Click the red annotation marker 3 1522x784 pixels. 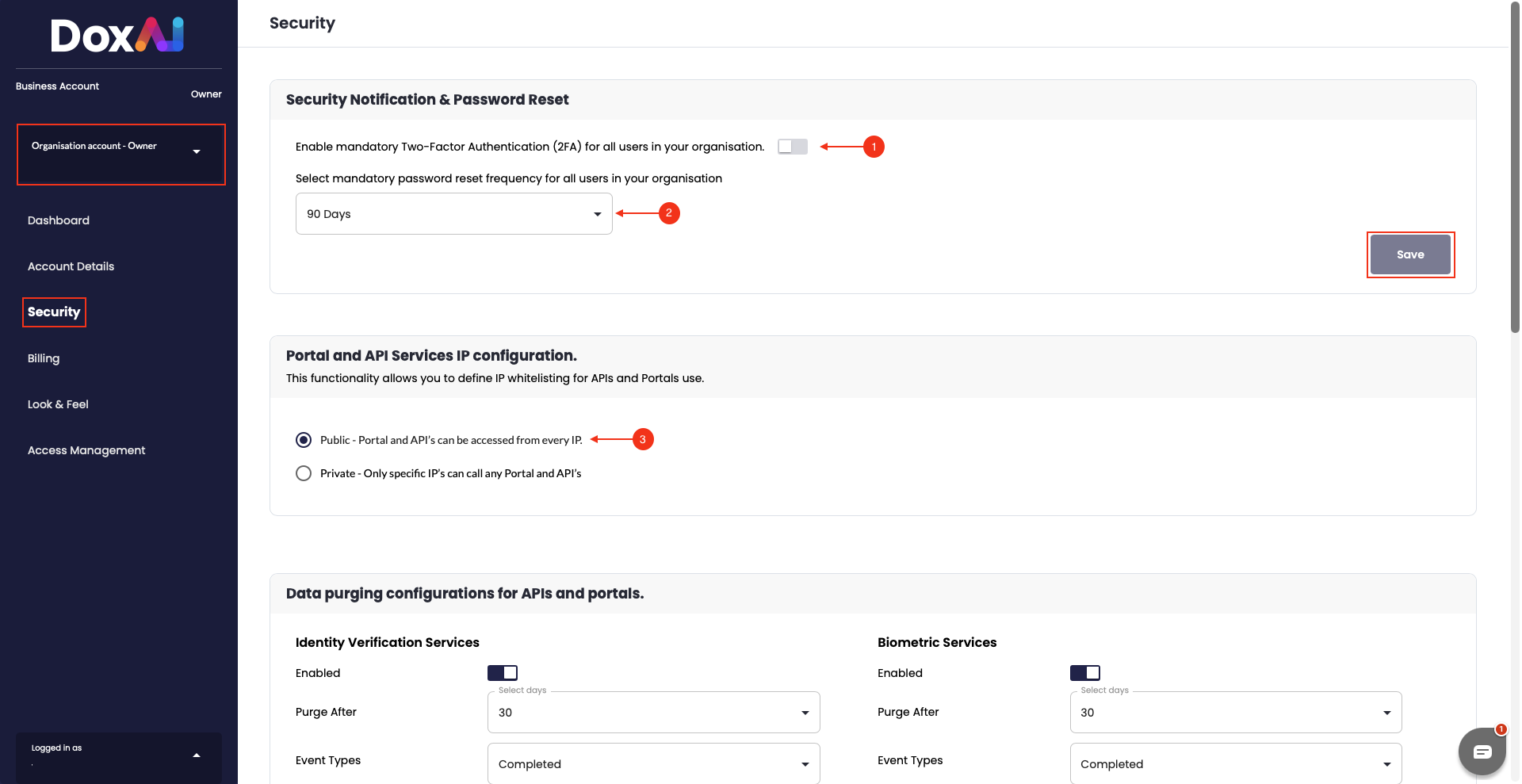tap(643, 439)
